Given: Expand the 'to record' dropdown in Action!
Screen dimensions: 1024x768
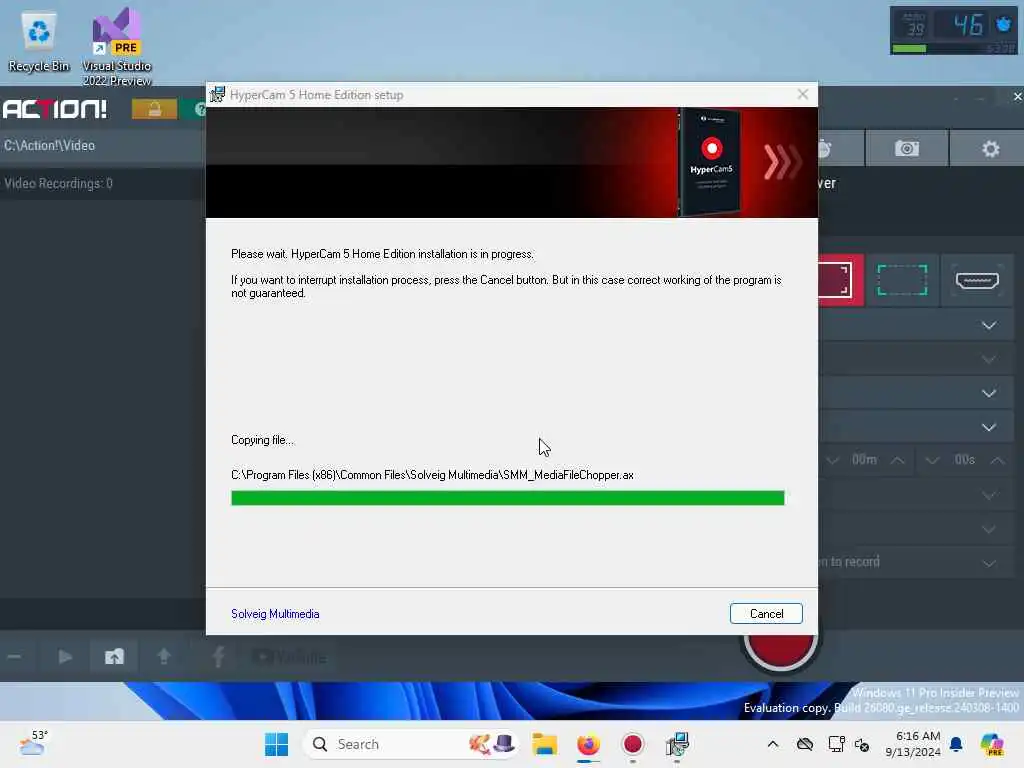Looking at the screenshot, I should point(989,563).
